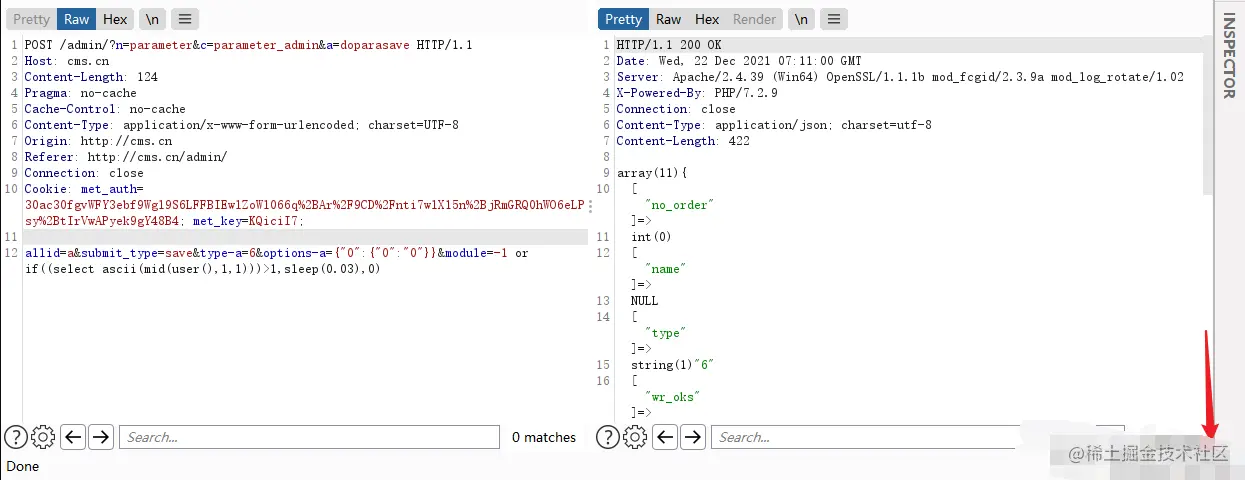The width and height of the screenshot is (1245, 480).
Task: Open the INSPECTOR side panel
Action: click(x=1229, y=56)
